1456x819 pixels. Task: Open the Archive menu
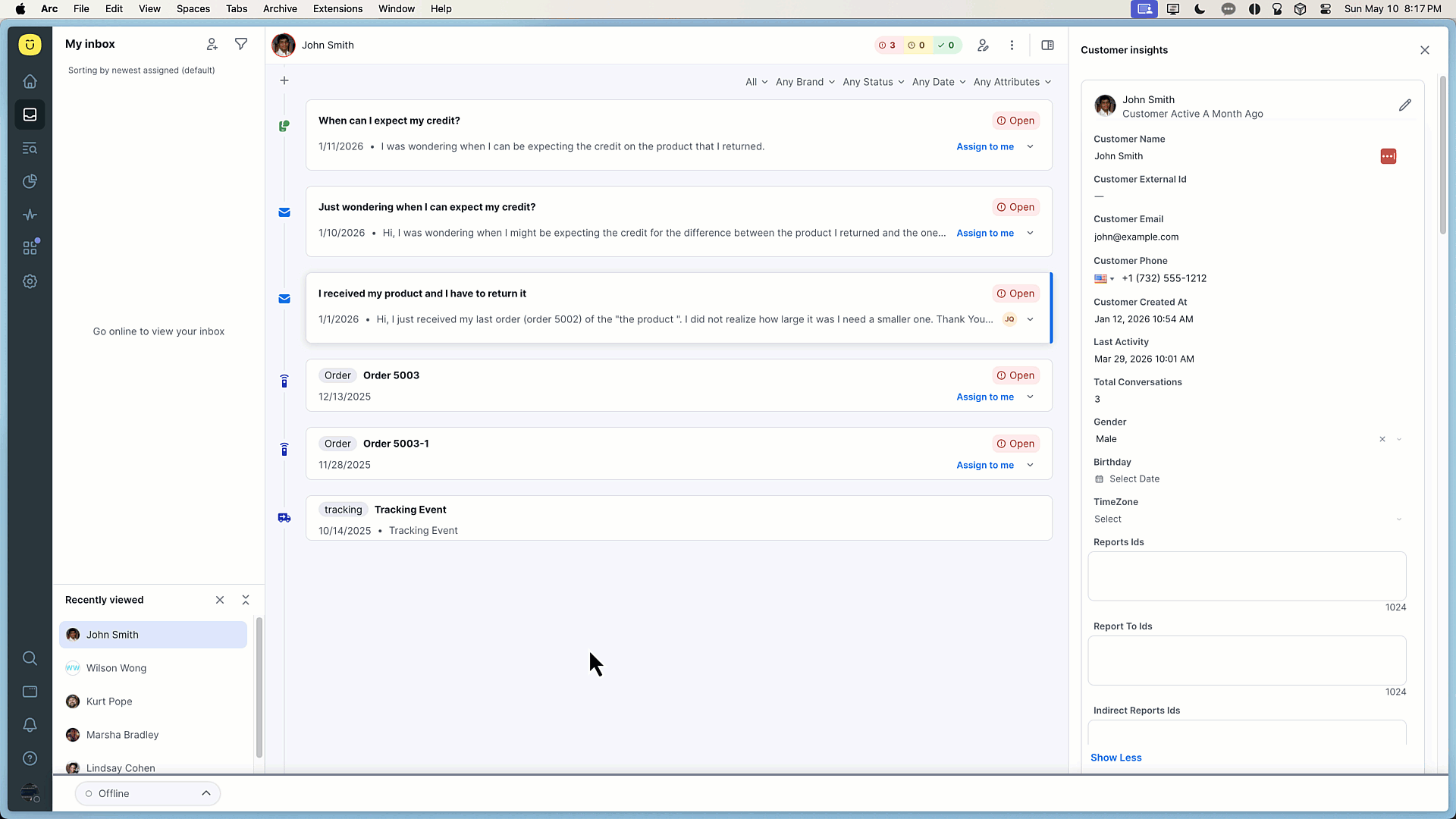pyautogui.click(x=280, y=9)
